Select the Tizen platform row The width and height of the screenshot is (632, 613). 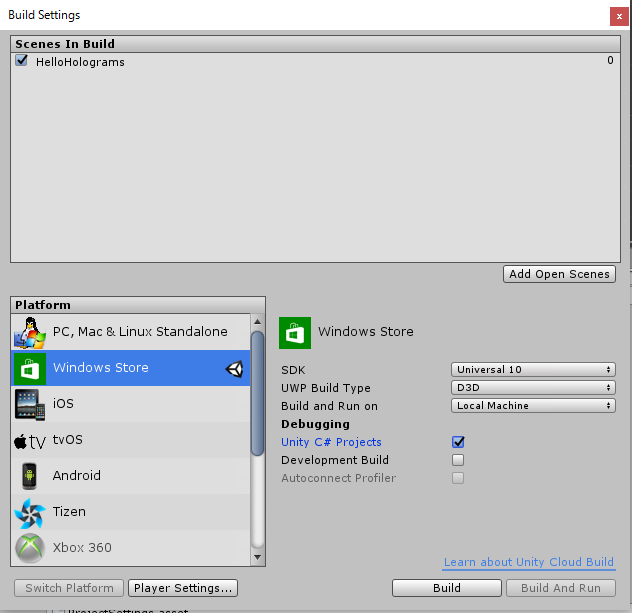131,512
